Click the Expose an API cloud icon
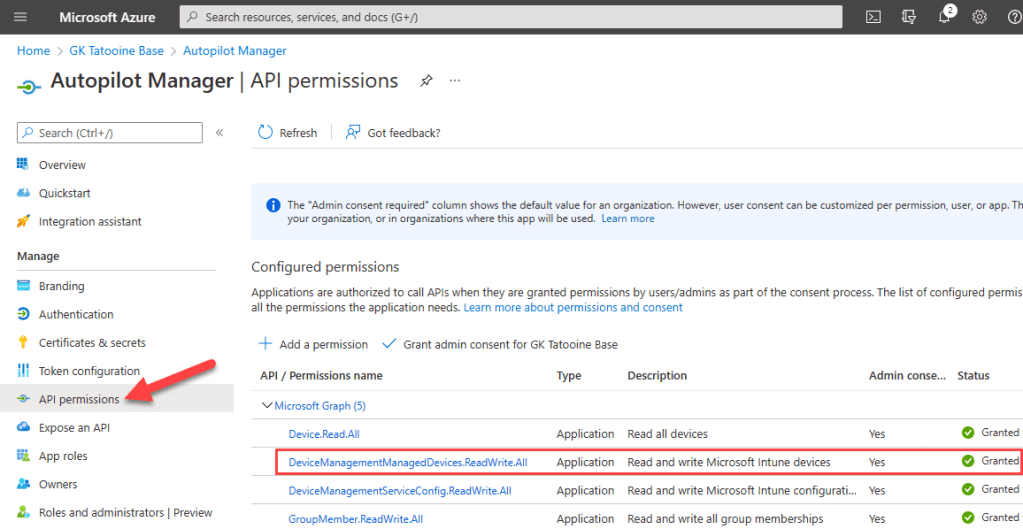 [23, 427]
